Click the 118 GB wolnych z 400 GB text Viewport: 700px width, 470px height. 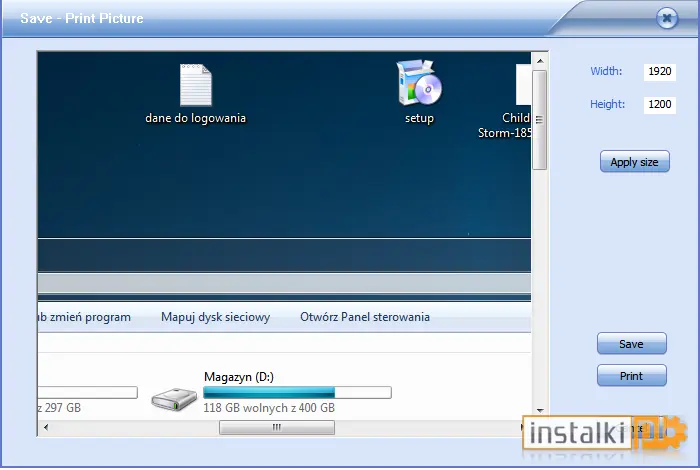tap(269, 408)
